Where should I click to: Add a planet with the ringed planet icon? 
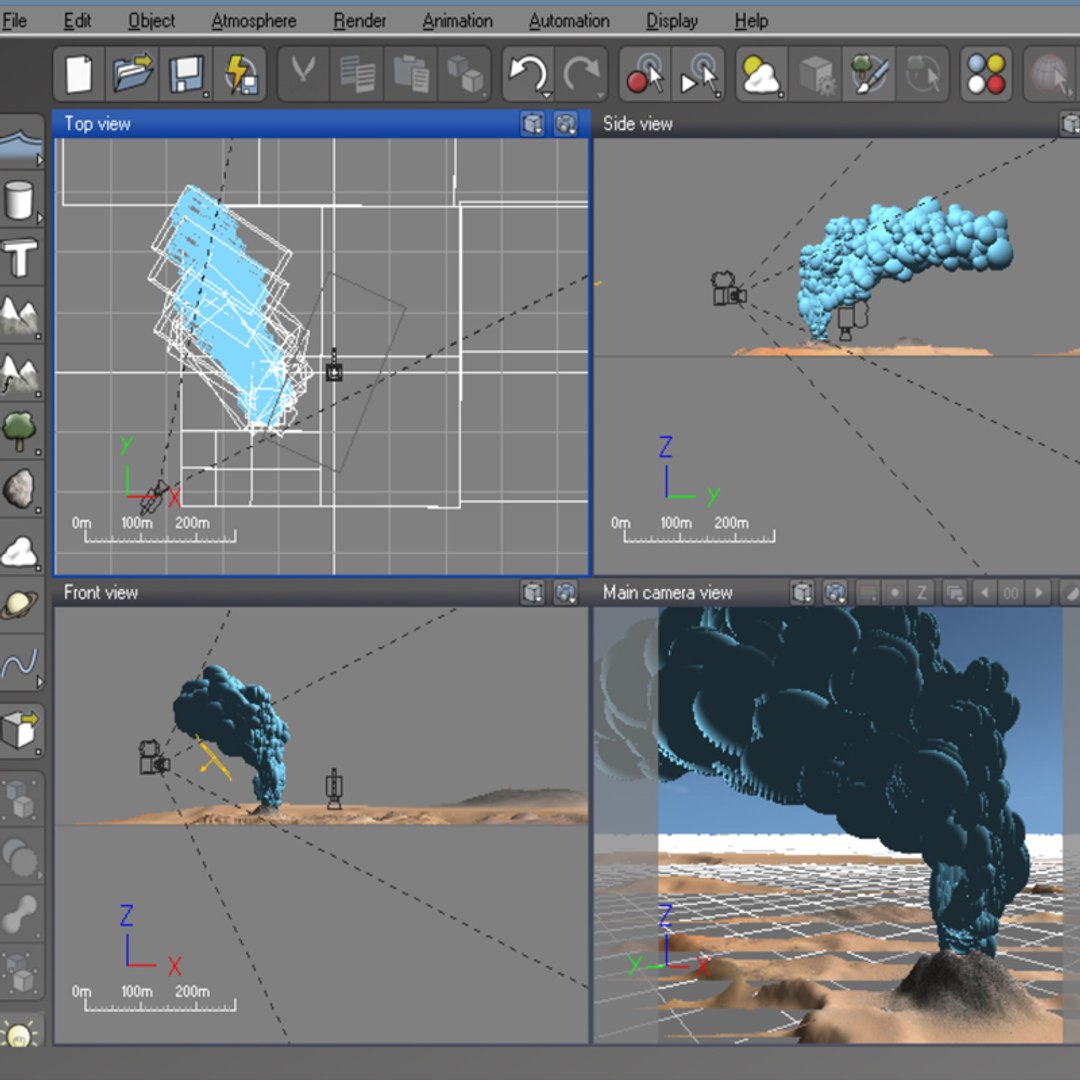point(21,605)
